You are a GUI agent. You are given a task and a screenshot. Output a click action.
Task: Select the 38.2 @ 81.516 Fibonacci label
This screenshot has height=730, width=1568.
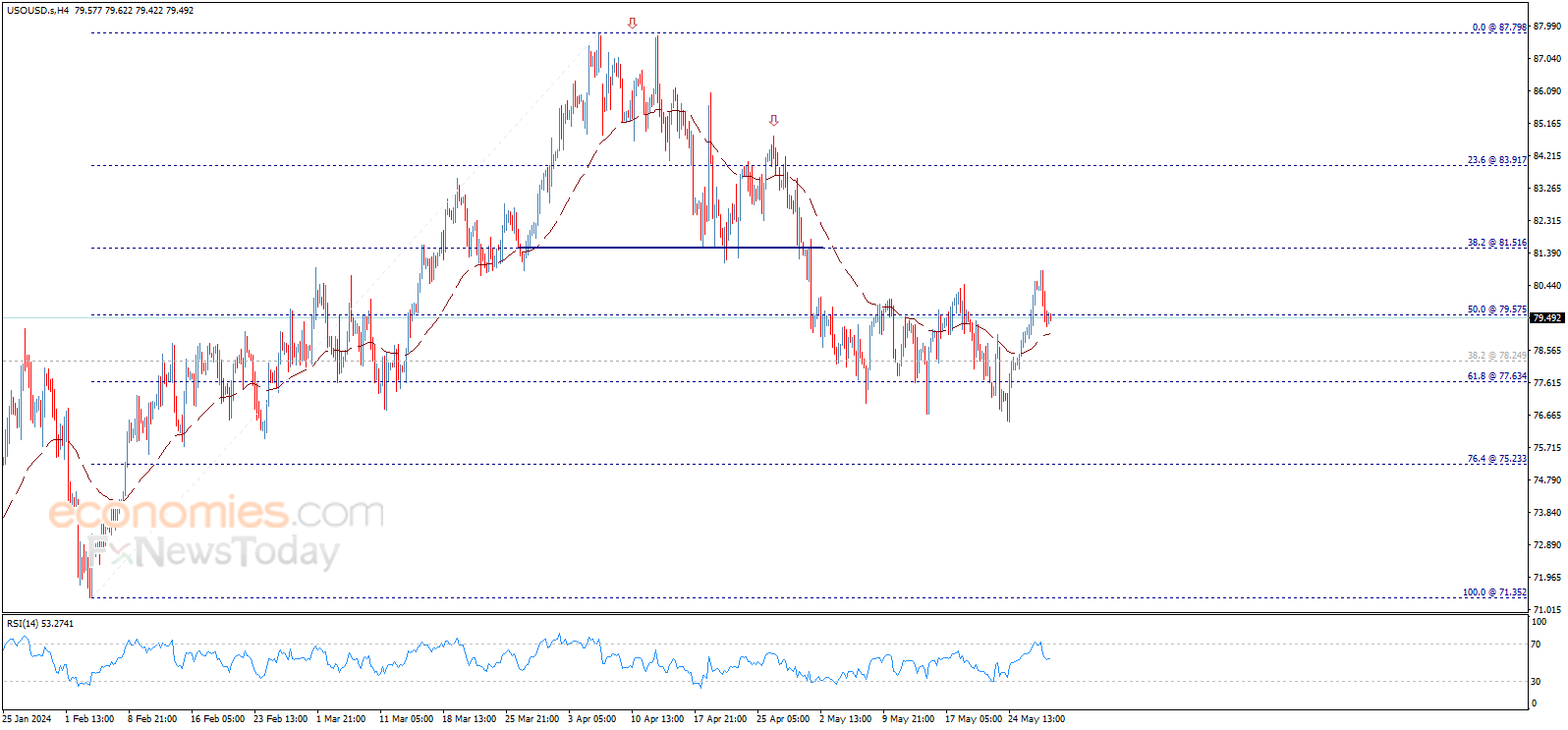[1497, 242]
